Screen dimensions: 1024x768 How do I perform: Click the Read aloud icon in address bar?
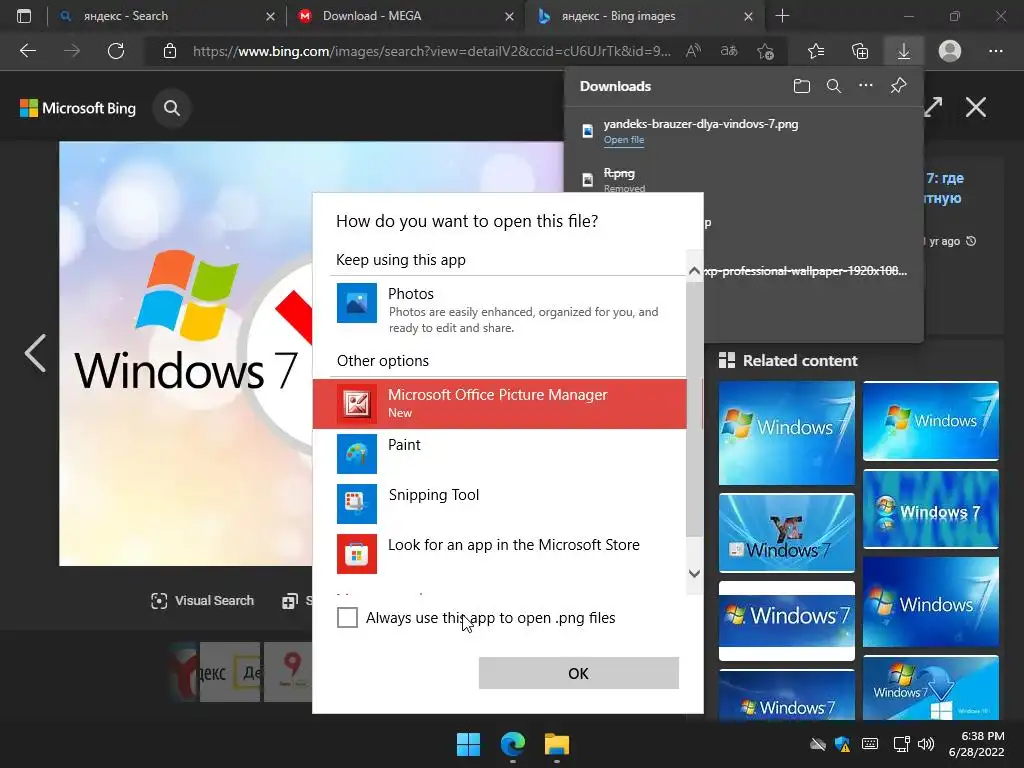(x=693, y=51)
